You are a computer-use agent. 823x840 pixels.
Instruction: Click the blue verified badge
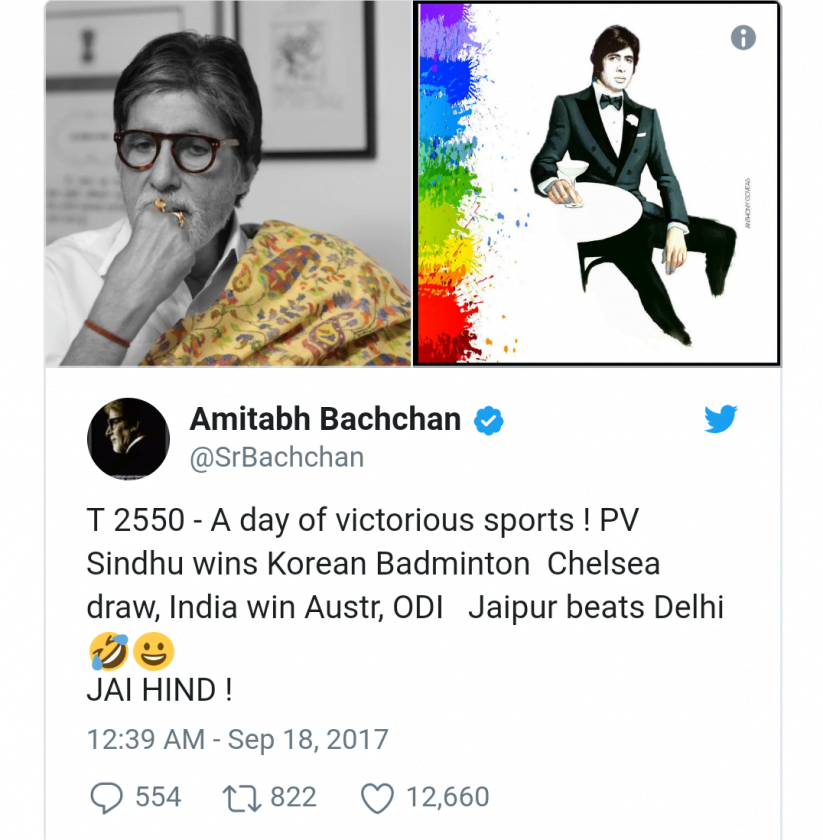488,421
